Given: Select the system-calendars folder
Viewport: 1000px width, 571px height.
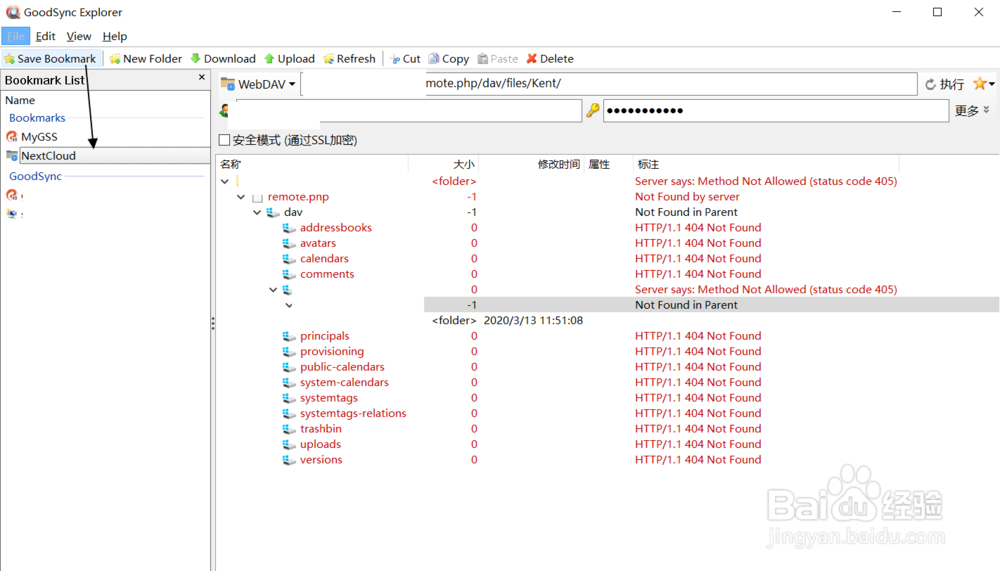Looking at the screenshot, I should [x=344, y=382].
